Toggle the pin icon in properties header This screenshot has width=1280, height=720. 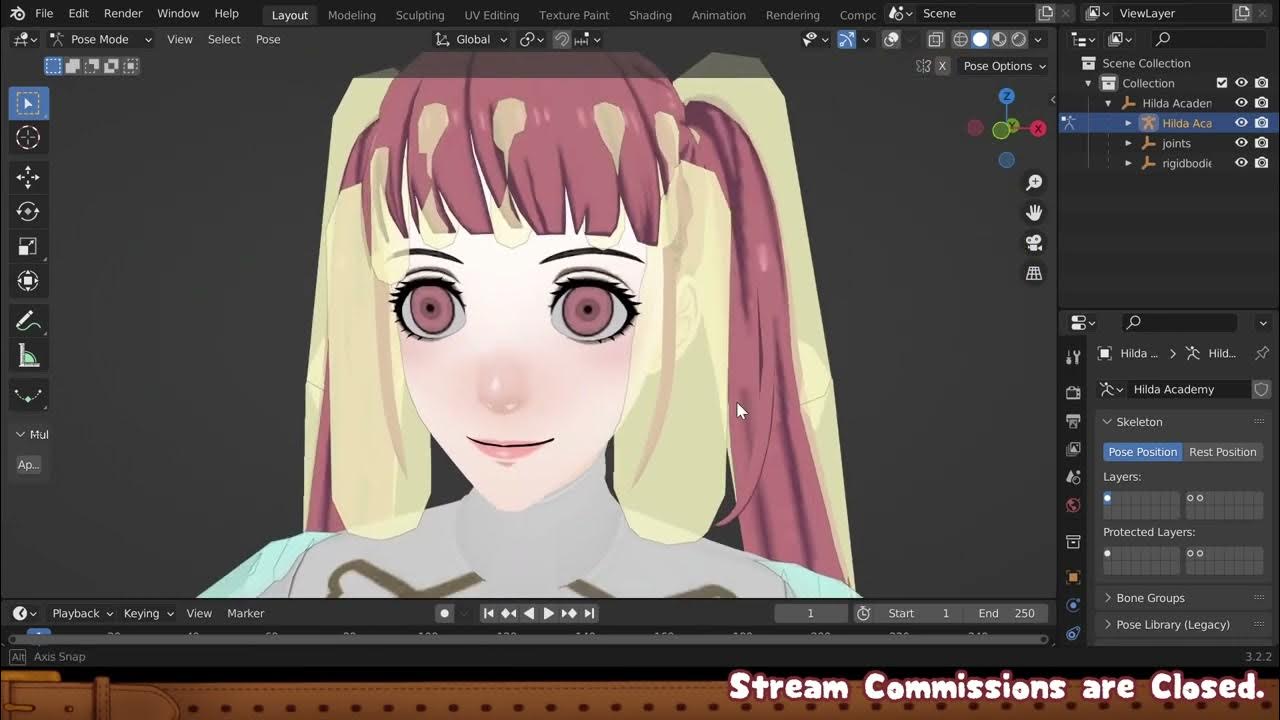(1261, 353)
